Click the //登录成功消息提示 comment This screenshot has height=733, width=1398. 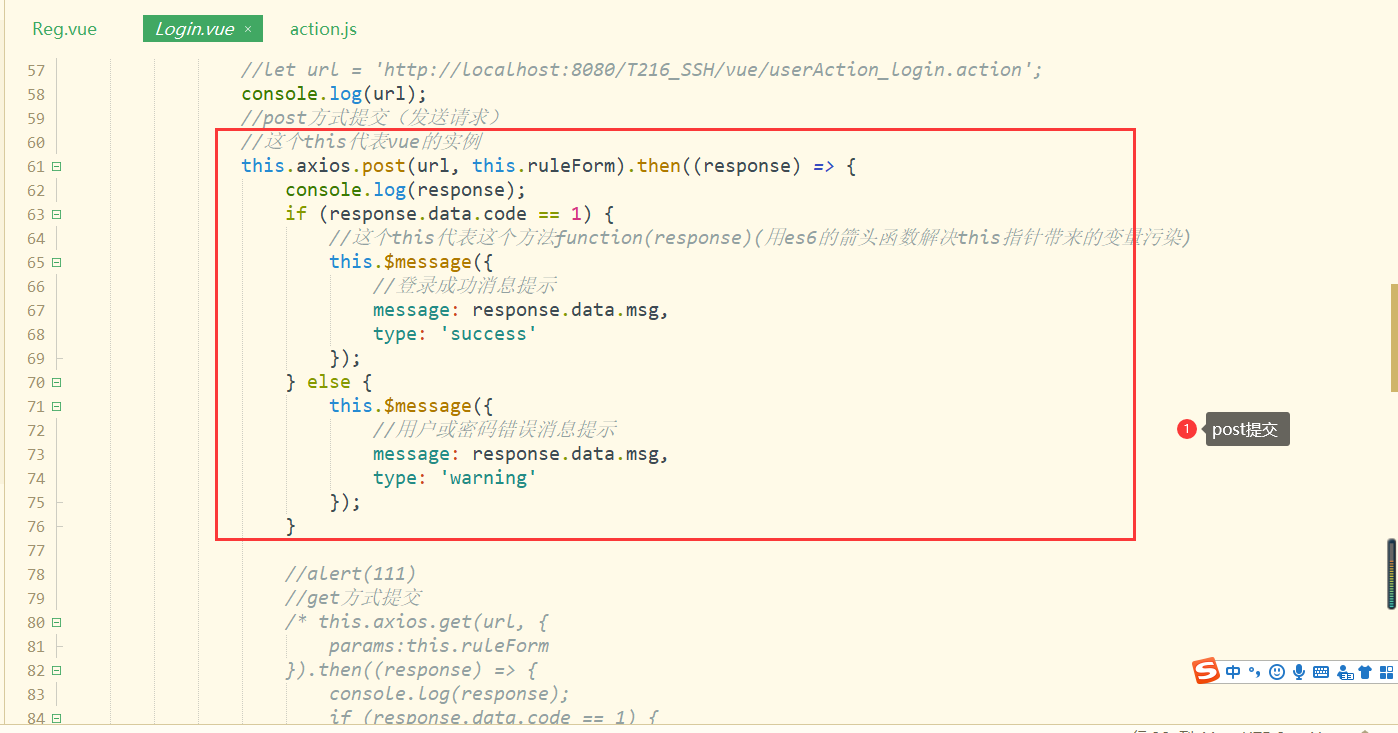465,286
